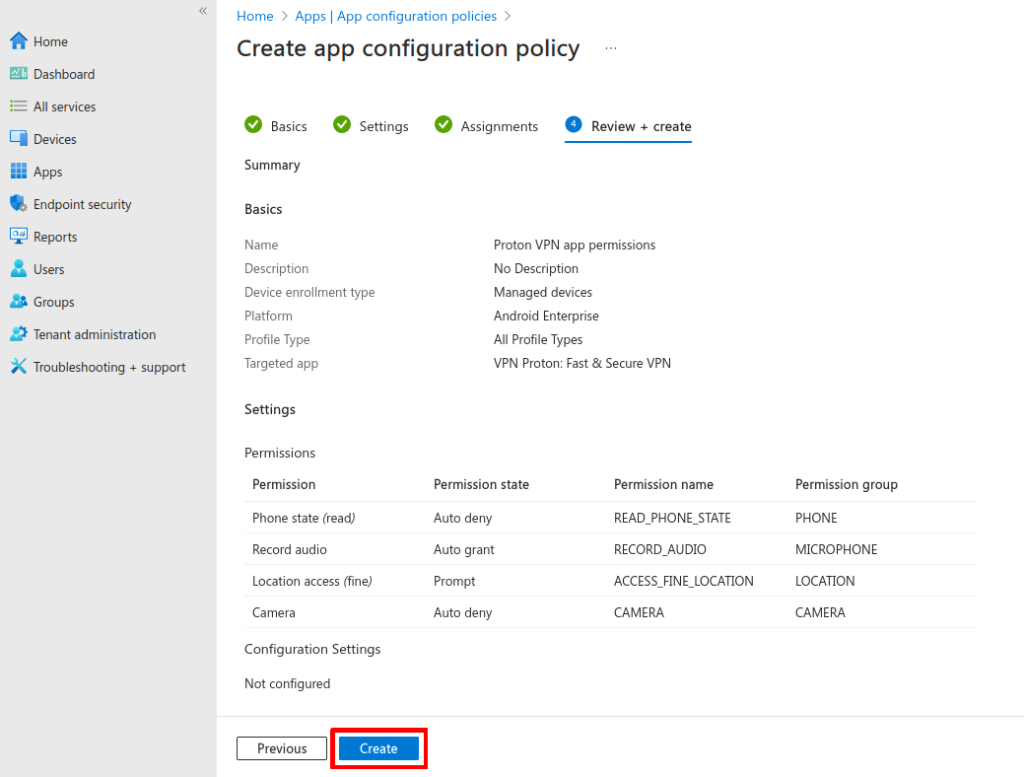The image size is (1024, 777).
Task: Click the Previous button
Action: [281, 748]
